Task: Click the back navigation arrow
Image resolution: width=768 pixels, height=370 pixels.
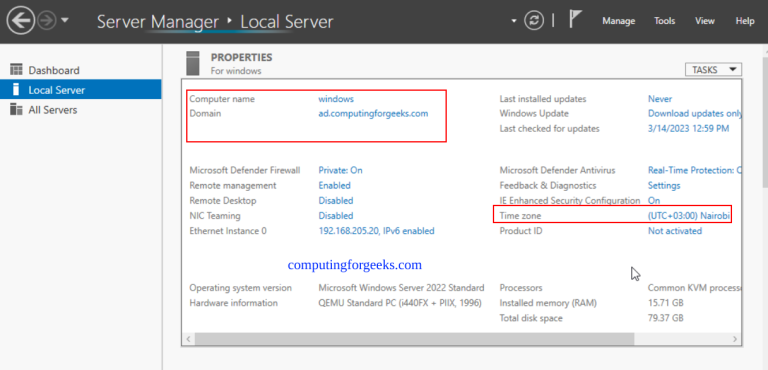Action: [21, 21]
